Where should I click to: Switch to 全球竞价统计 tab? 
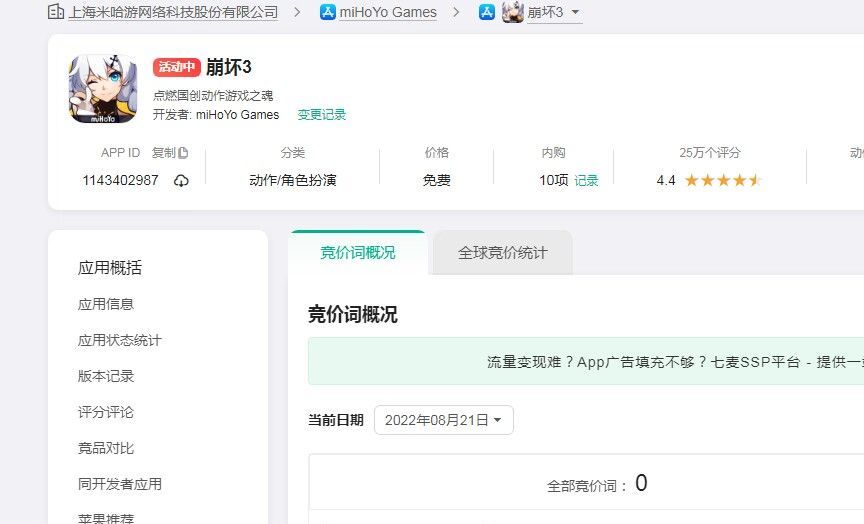click(x=503, y=253)
